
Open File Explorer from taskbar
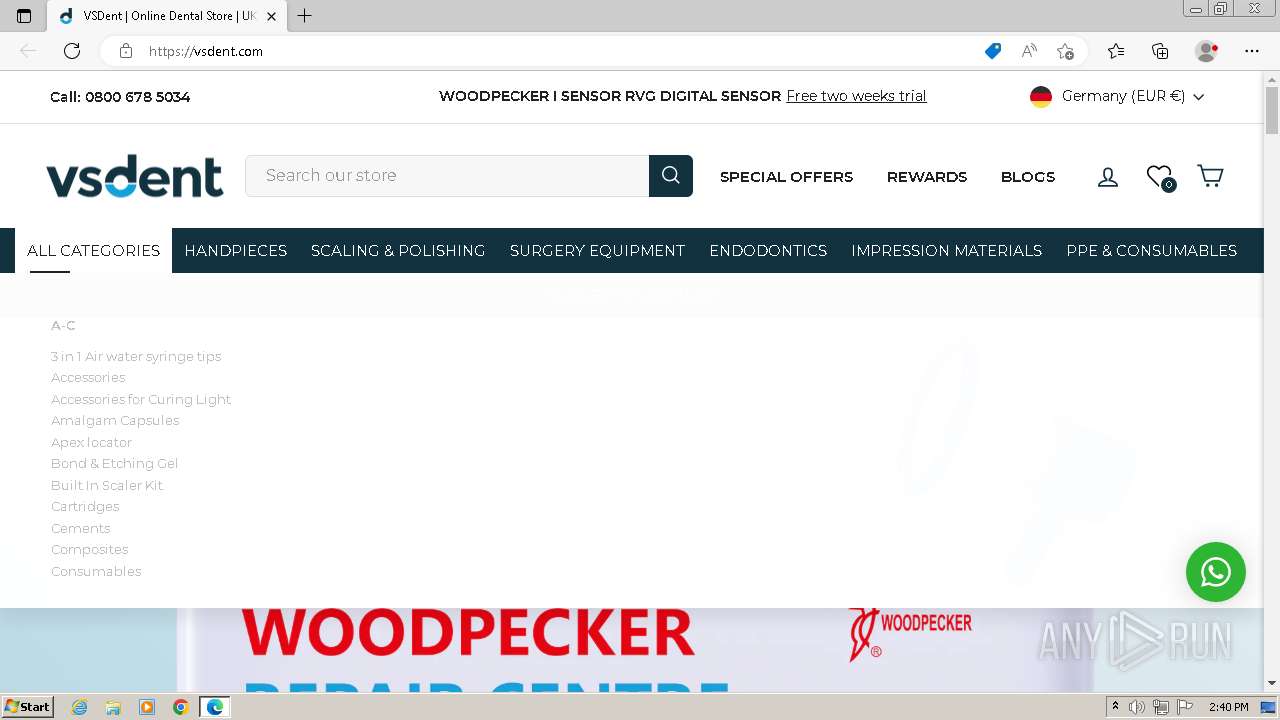click(113, 707)
